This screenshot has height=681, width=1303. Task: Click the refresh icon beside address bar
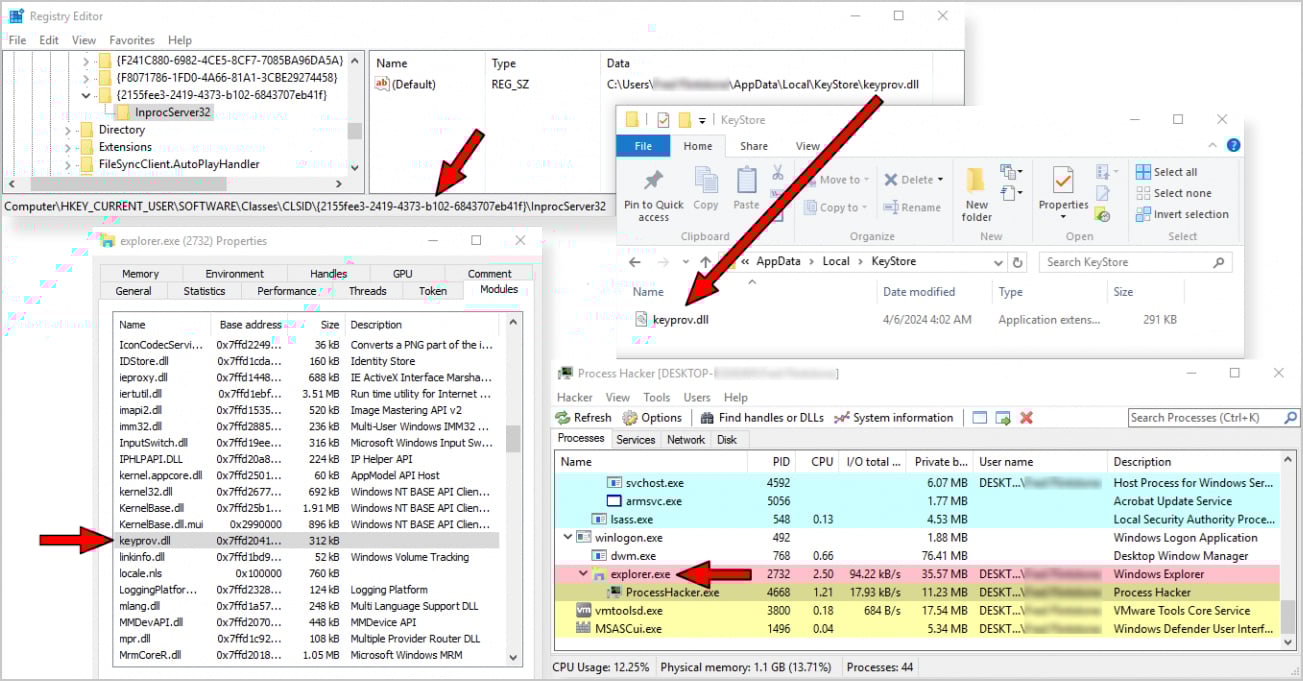pyautogui.click(x=1018, y=262)
